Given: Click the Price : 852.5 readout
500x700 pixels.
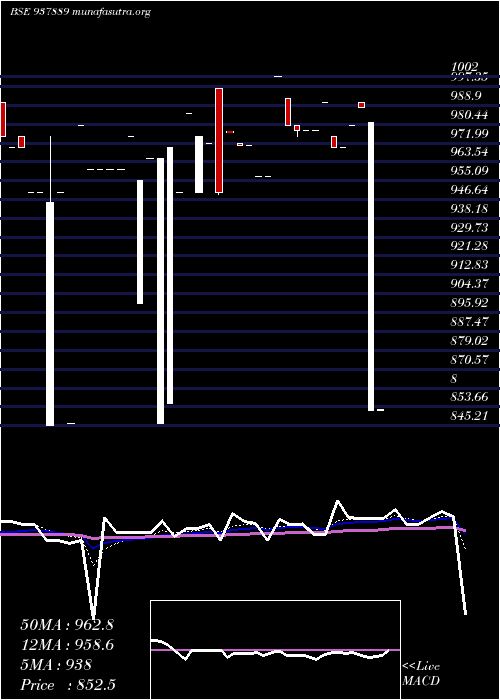Looking at the screenshot, I should 68,685.
